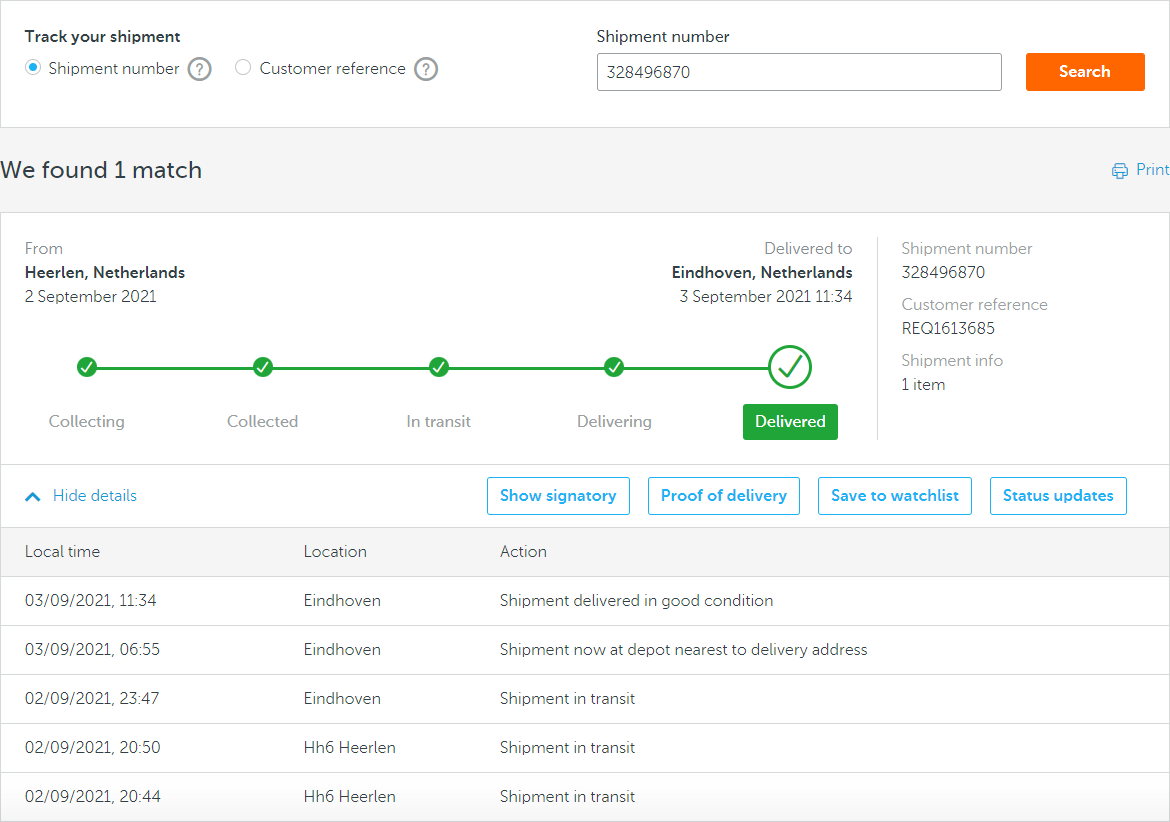Screen dimensions: 1170x822
Task: Click the Shipment number input field
Action: (798, 72)
